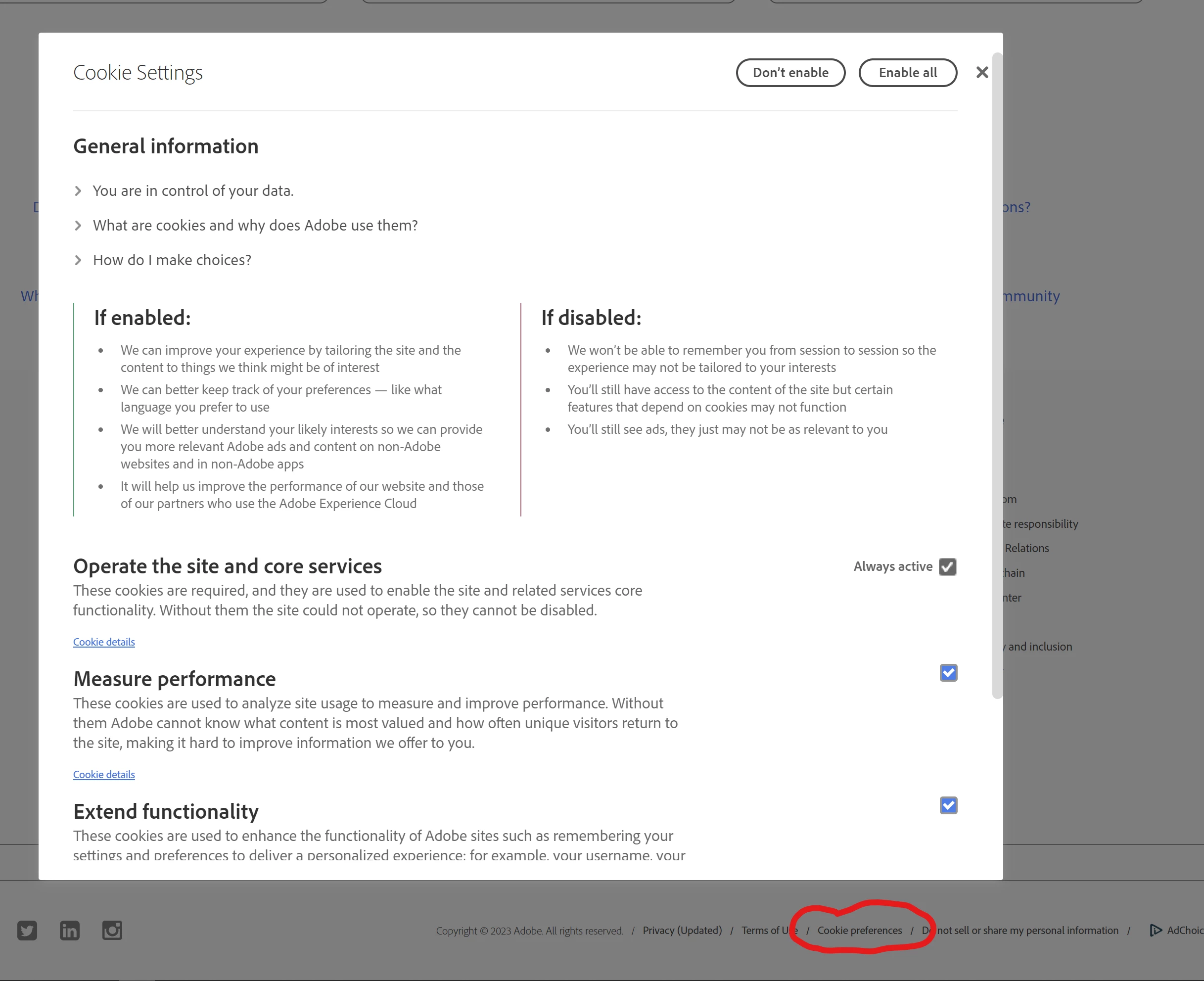Click the Always active checkbox
This screenshot has height=981, width=1204.
coord(947,567)
